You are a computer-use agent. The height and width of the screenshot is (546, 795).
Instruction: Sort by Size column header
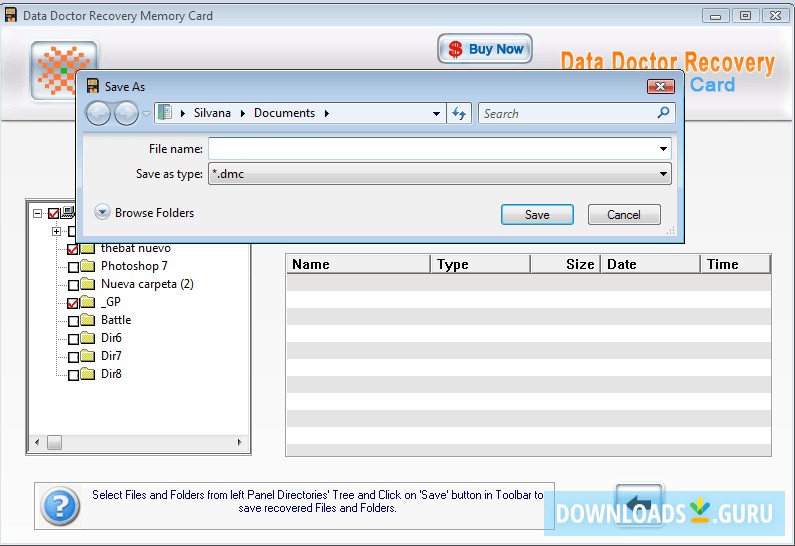(x=565, y=264)
